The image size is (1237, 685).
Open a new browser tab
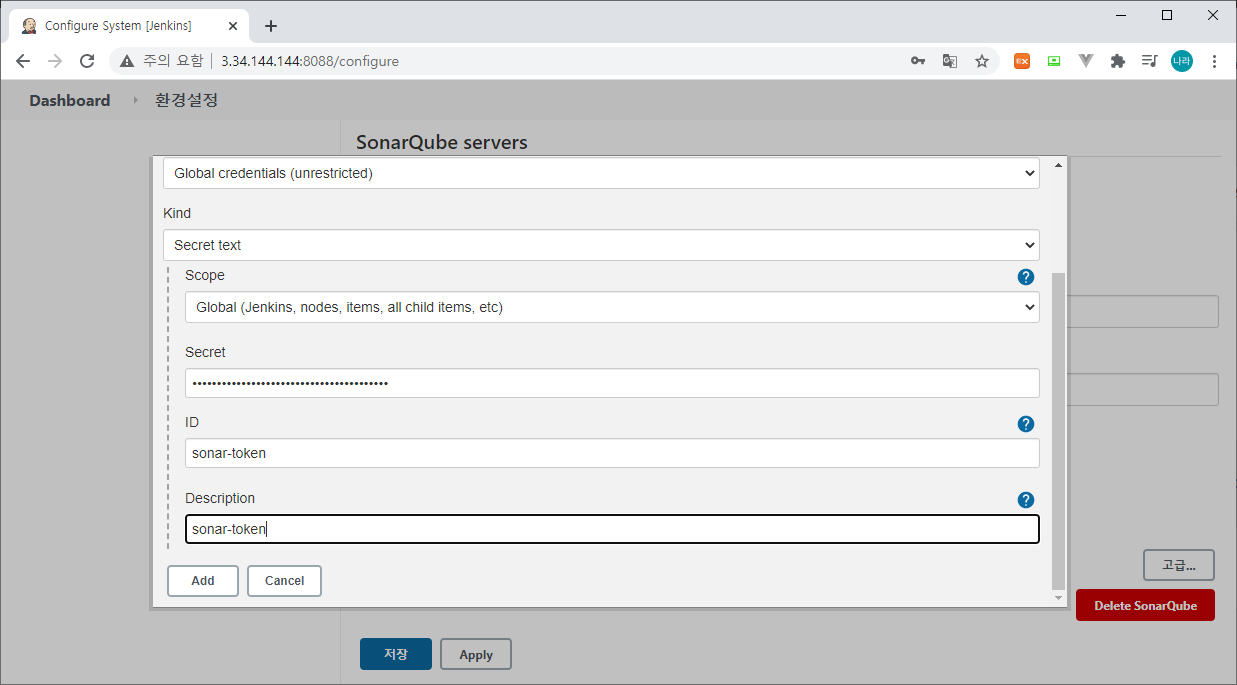(x=270, y=26)
